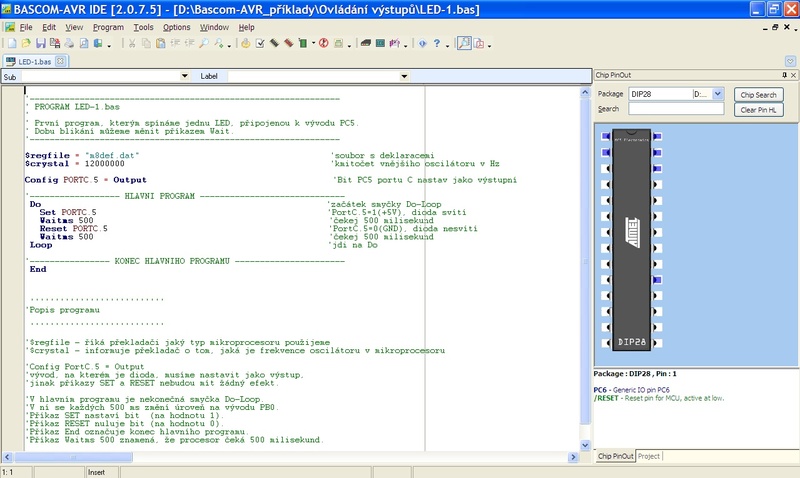Click the Save As toolbar icon
800x478 pixels.
click(x=55, y=43)
